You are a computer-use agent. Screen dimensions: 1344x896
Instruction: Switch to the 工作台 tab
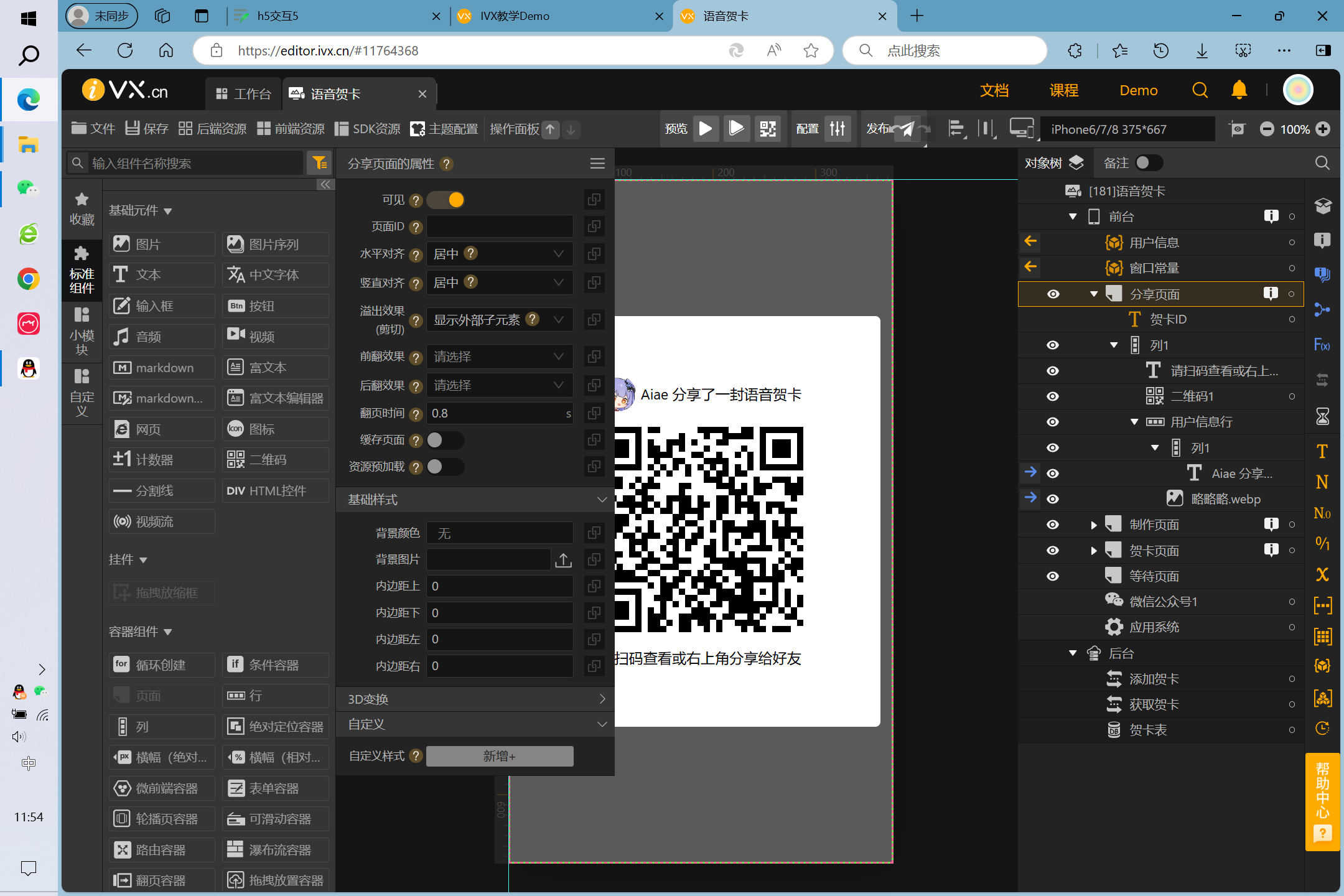244,94
